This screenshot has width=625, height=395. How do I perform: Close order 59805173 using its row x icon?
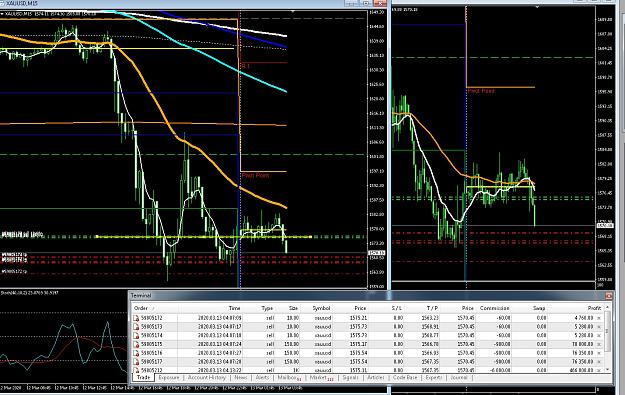[599, 327]
